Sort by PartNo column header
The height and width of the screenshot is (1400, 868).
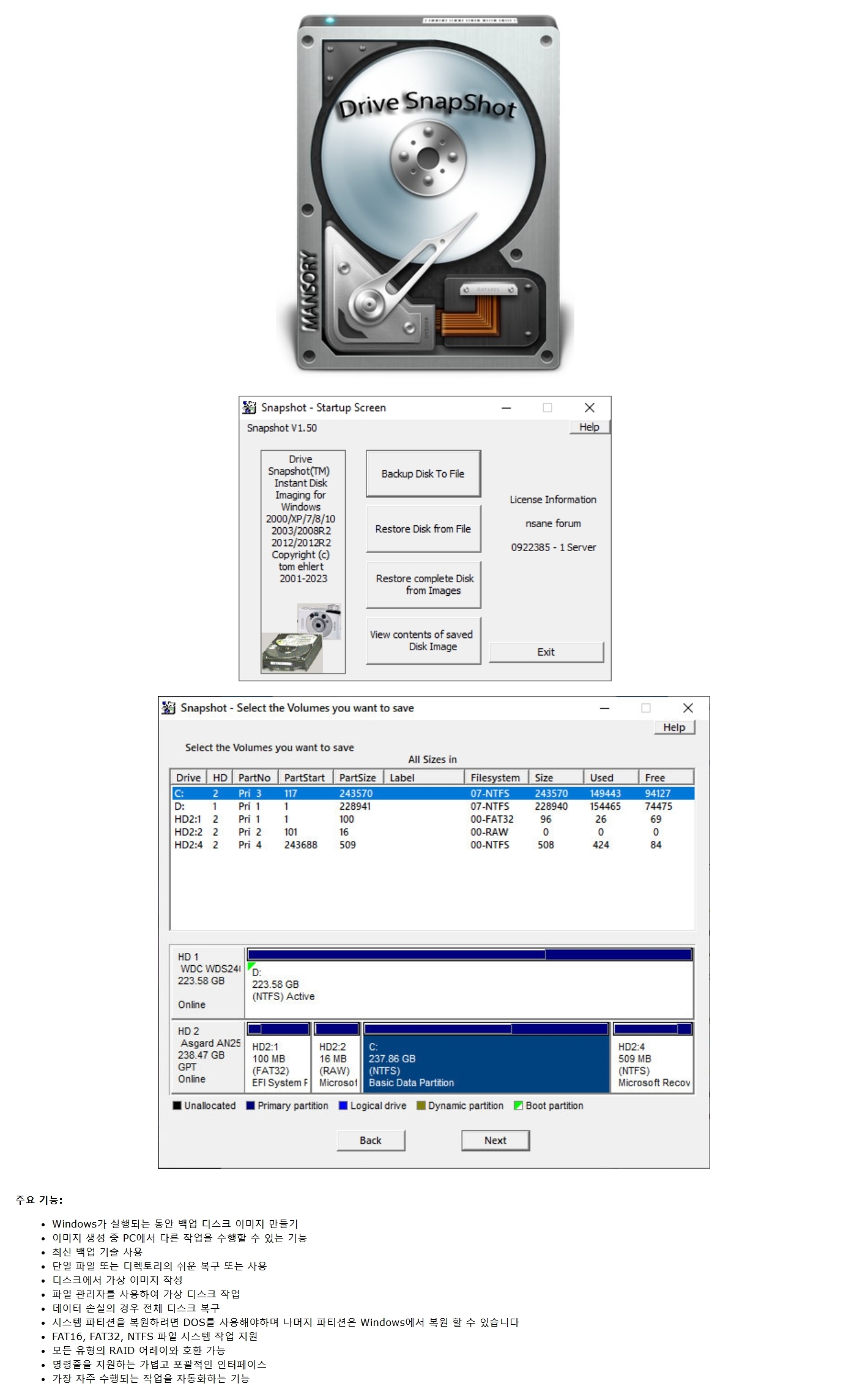(x=255, y=777)
